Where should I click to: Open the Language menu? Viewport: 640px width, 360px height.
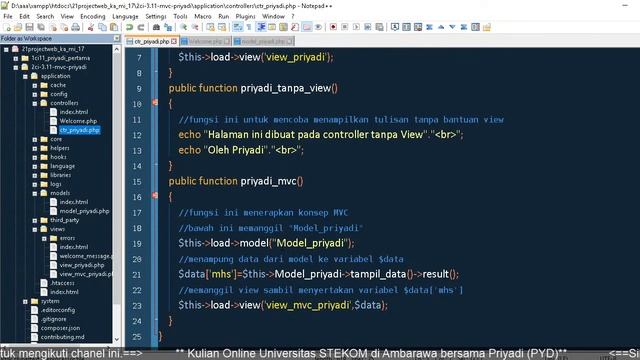tap(125, 16)
